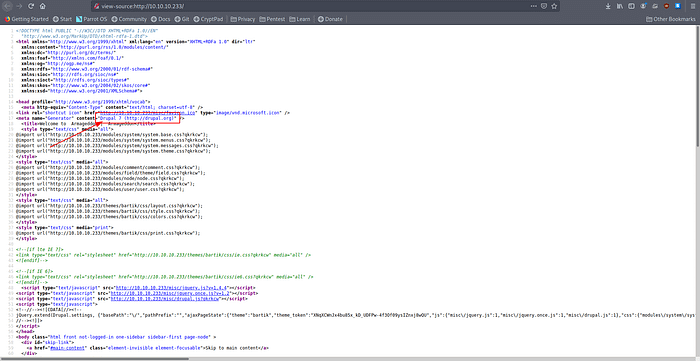Open the page actions three-dots menu
Screen dimensions: 700x361
534,6
